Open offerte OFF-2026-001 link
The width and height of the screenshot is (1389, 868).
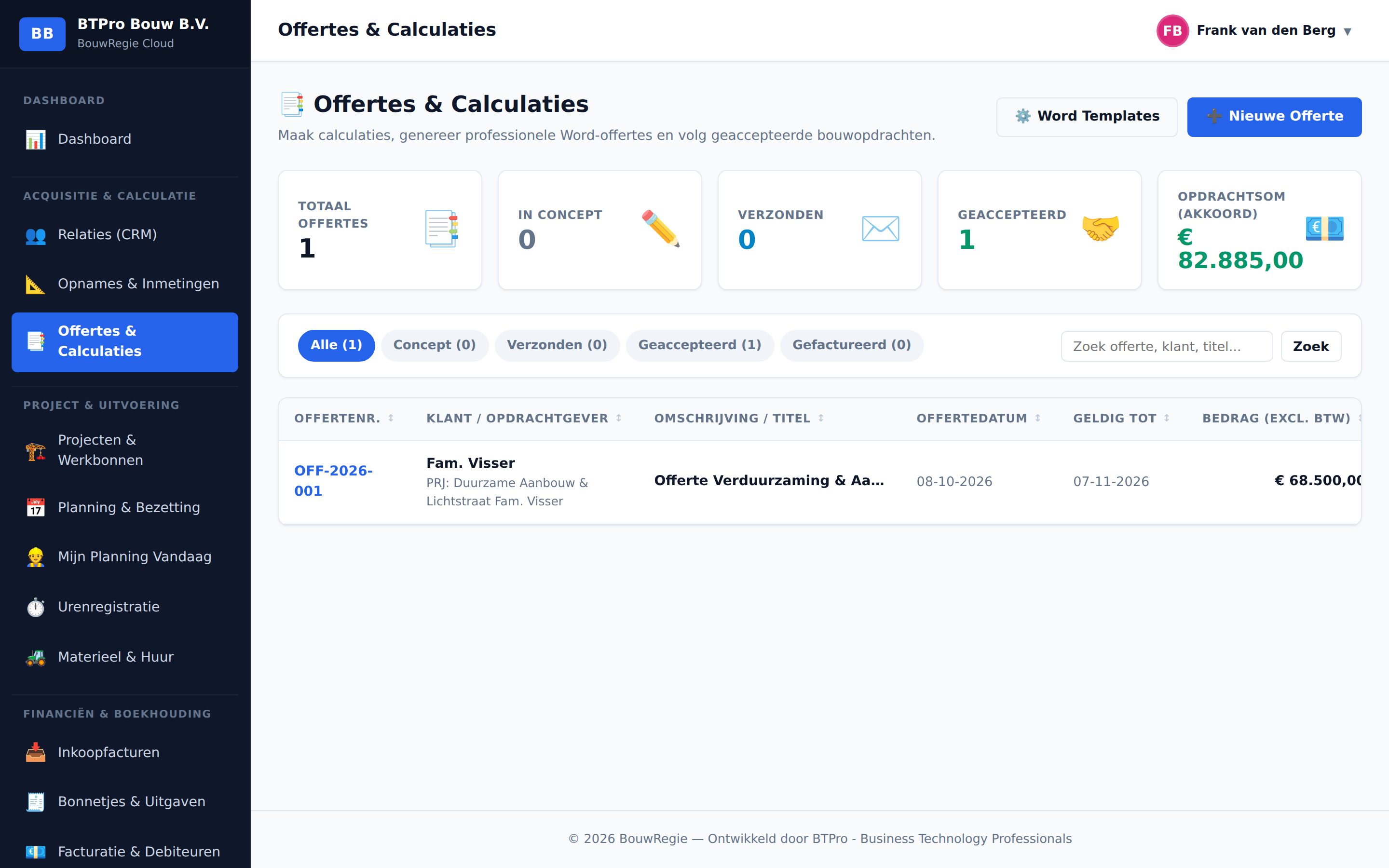coord(333,480)
